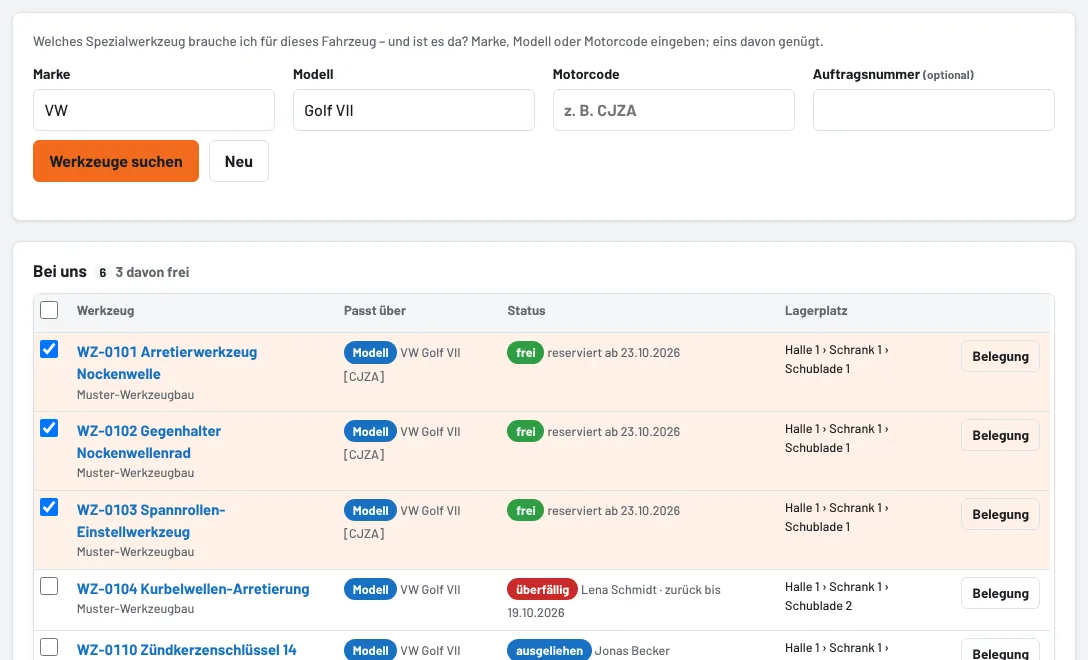Uncheck the WZ-0101 Arretierwerkzeug row checkbox
Viewport: 1088px width, 660px height.
49,349
